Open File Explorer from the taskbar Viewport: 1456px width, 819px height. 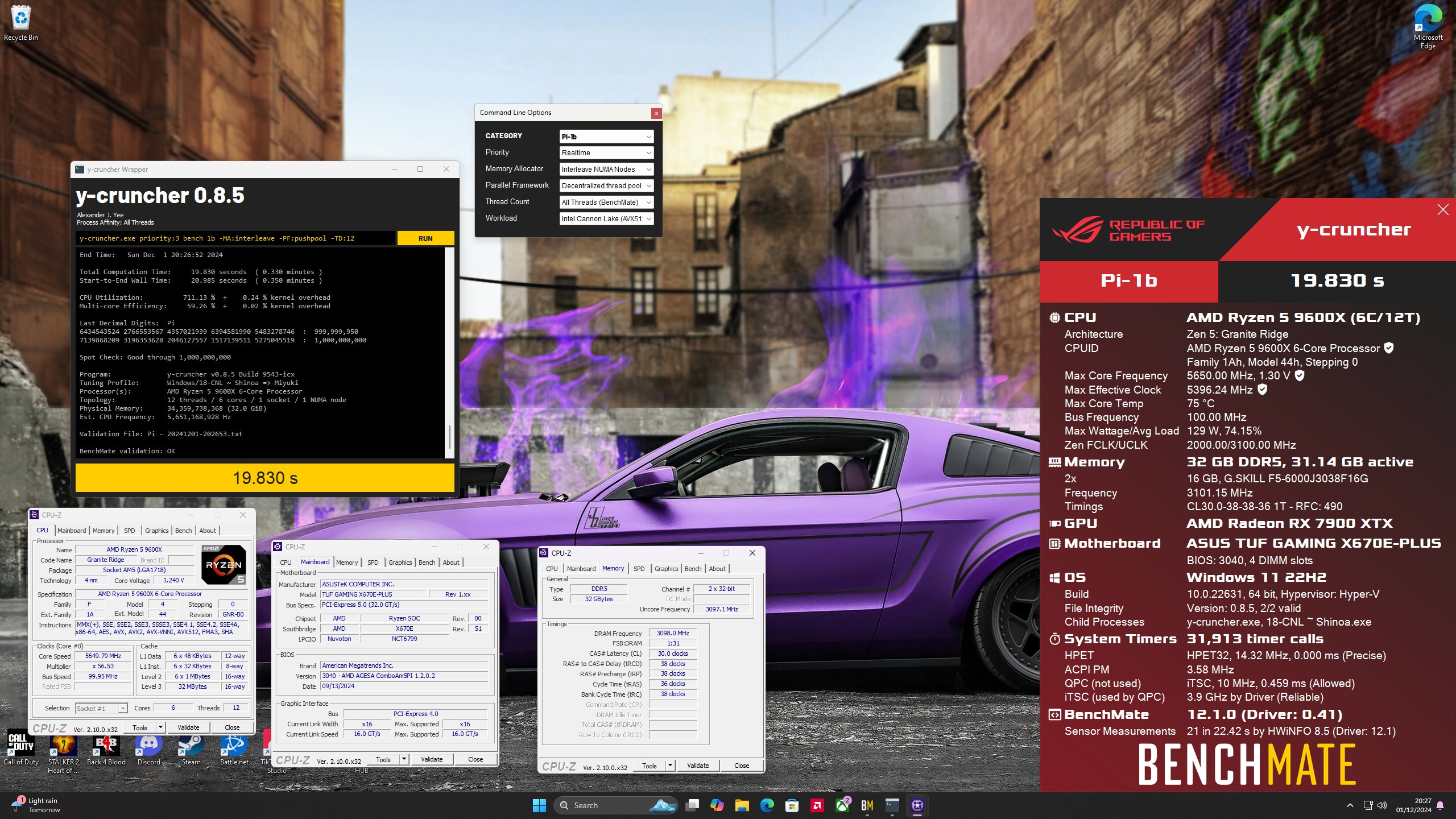pyautogui.click(x=742, y=805)
